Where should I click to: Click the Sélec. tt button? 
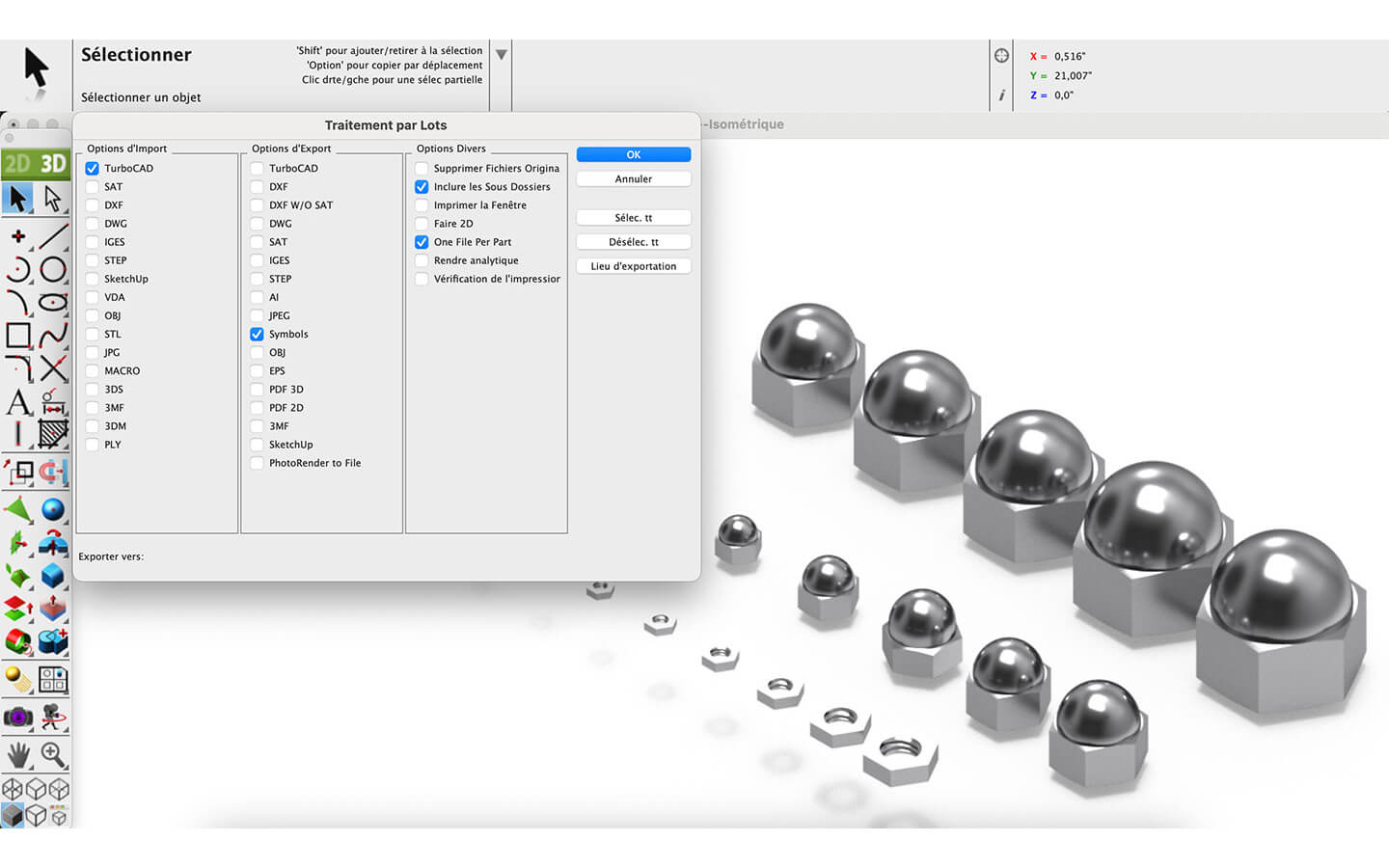(x=633, y=218)
